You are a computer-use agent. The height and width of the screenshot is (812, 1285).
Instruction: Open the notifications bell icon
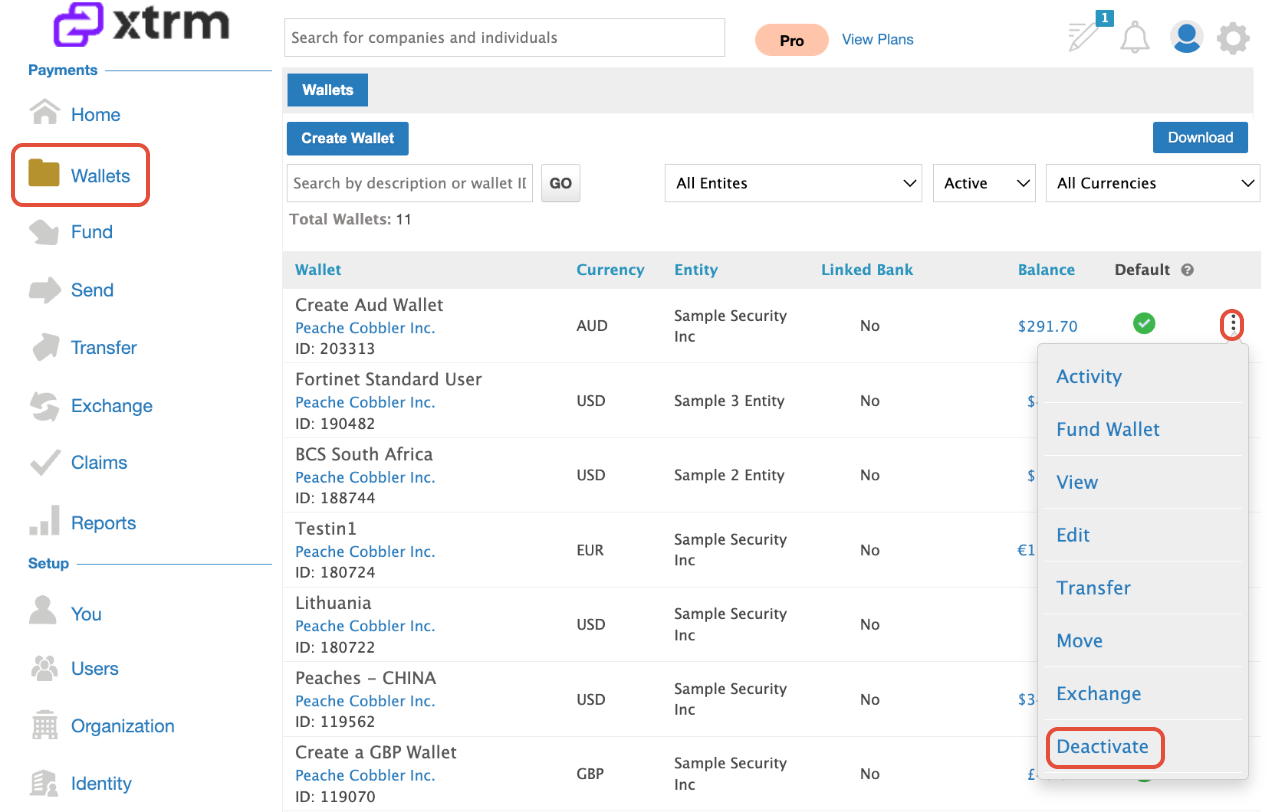(1134, 38)
